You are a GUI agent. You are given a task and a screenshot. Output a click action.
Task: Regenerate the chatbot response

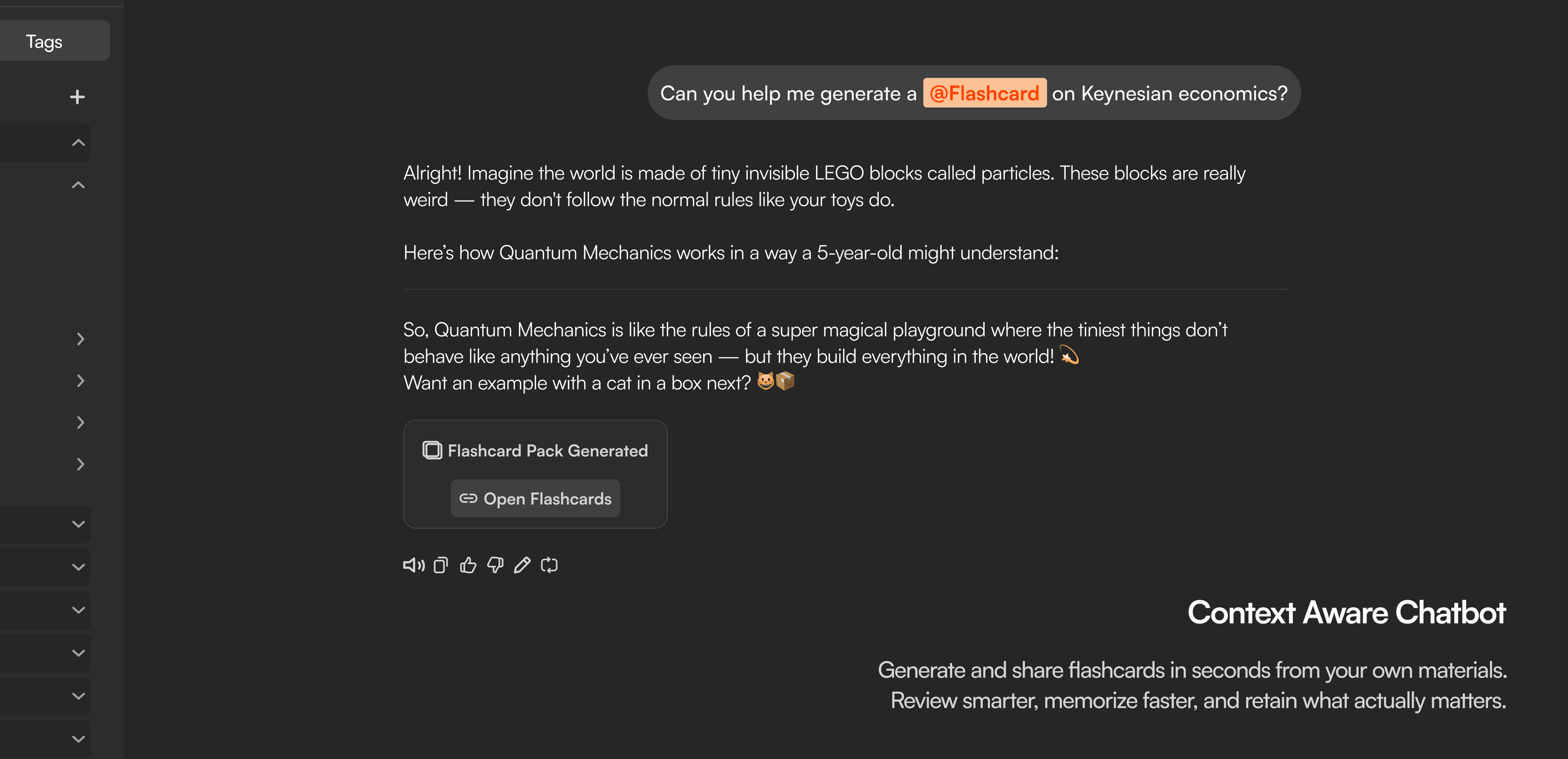(x=549, y=565)
